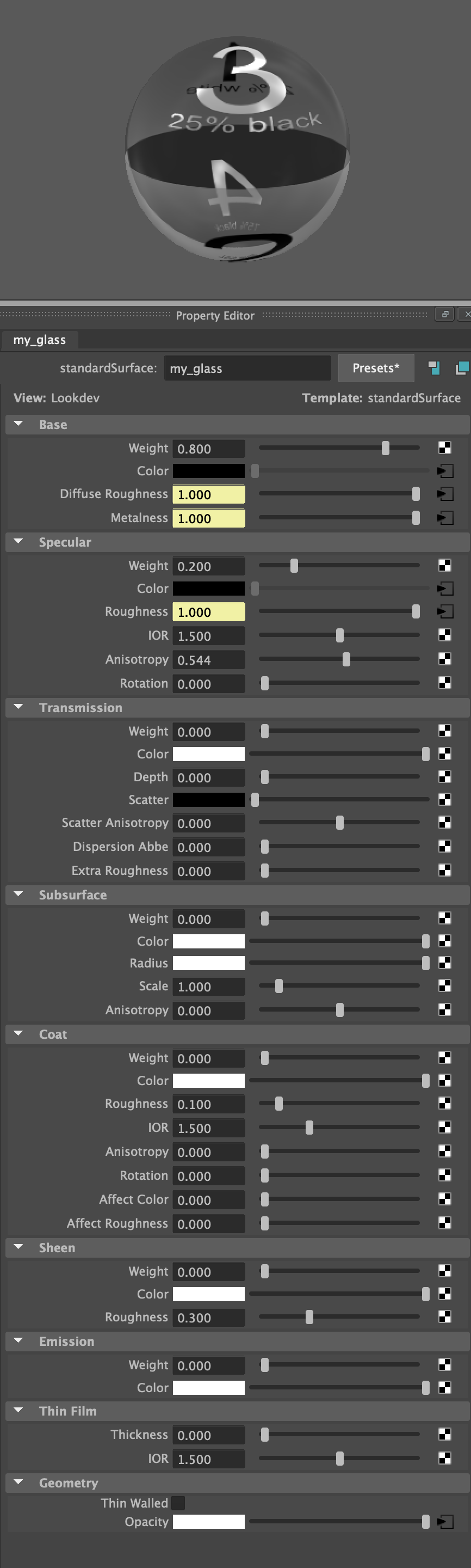Collapse the Base section
Viewport: 471px width, 1568px height.
pyautogui.click(x=18, y=424)
